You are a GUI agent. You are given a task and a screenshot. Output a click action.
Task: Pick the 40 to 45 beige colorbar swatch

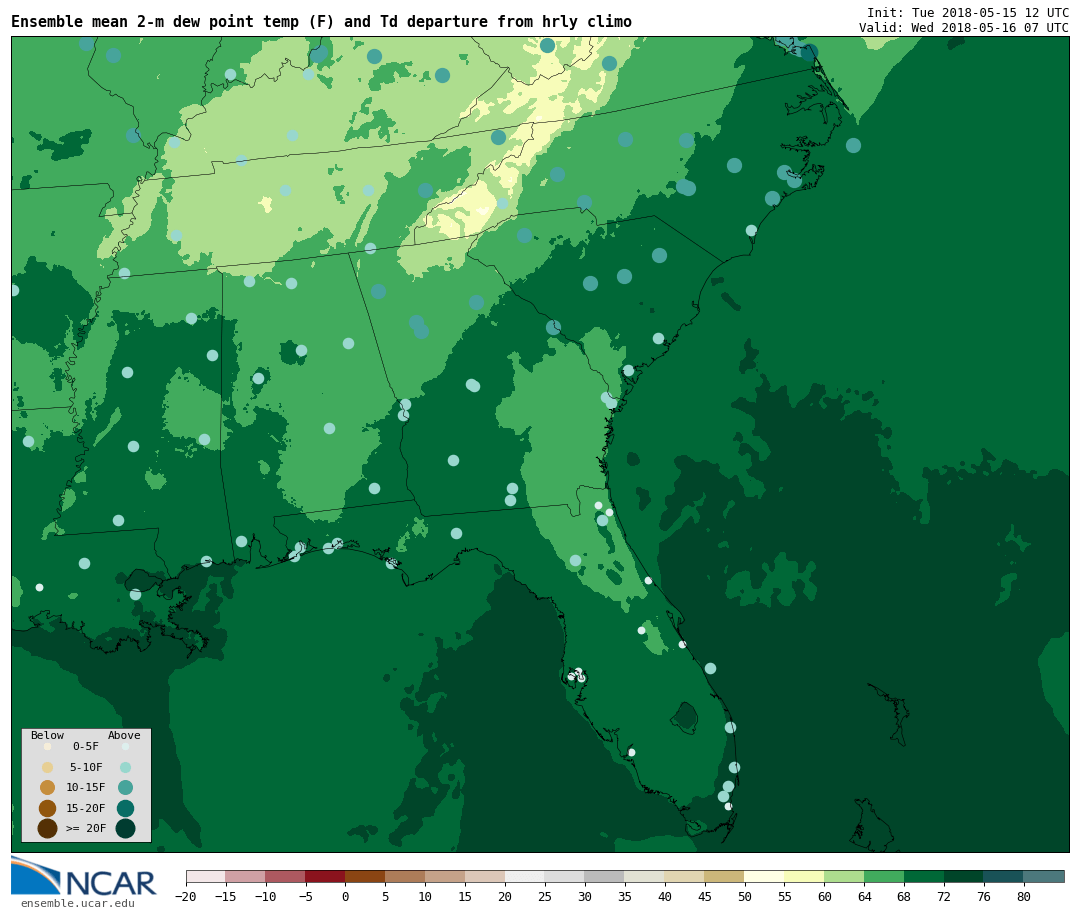[x=685, y=876]
